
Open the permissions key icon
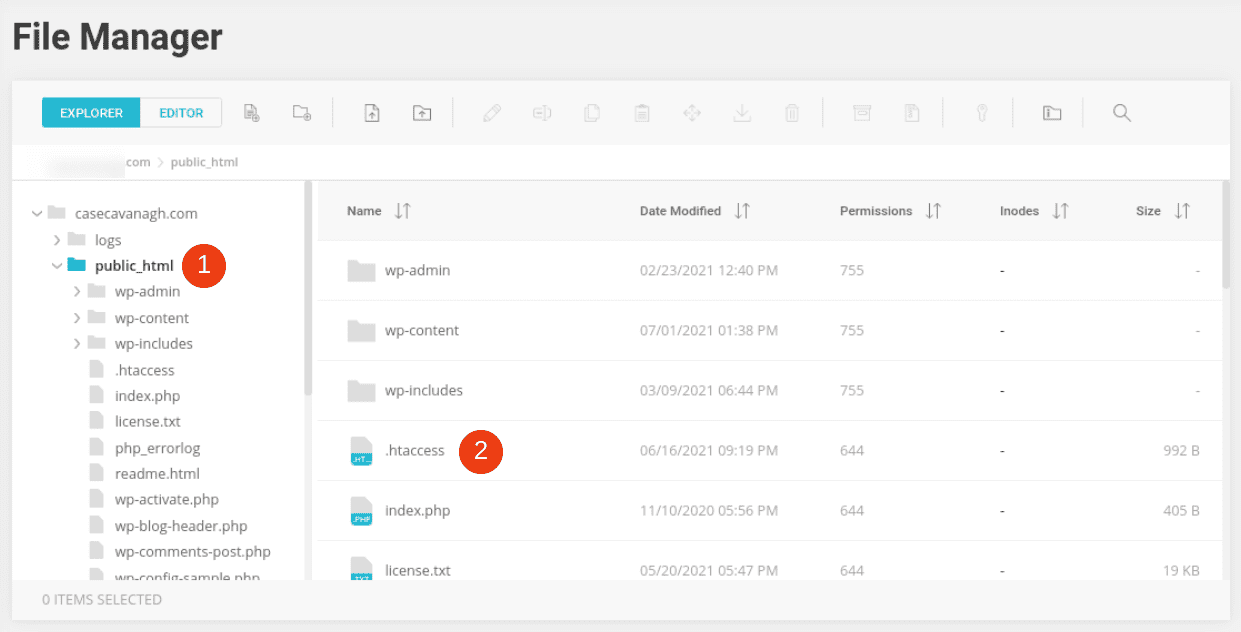[981, 112]
